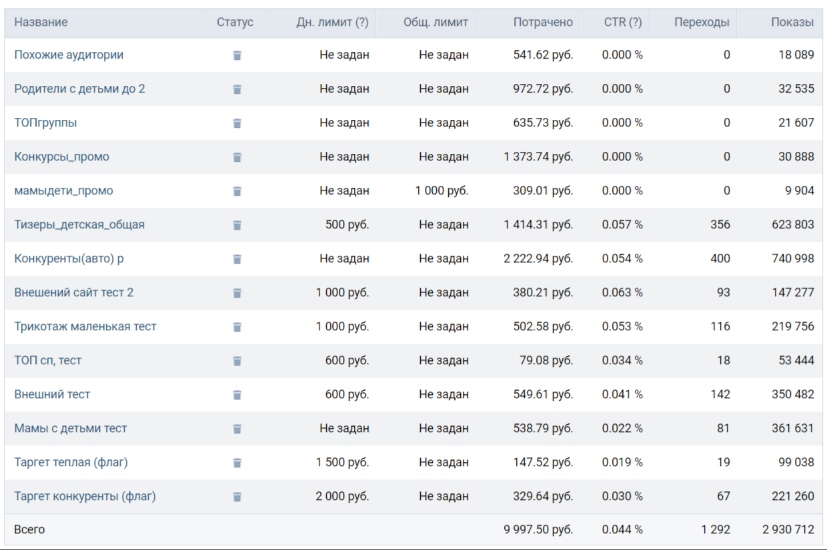Click the 0.063 % CTR value
This screenshot has height=550, width=827.
622,293
